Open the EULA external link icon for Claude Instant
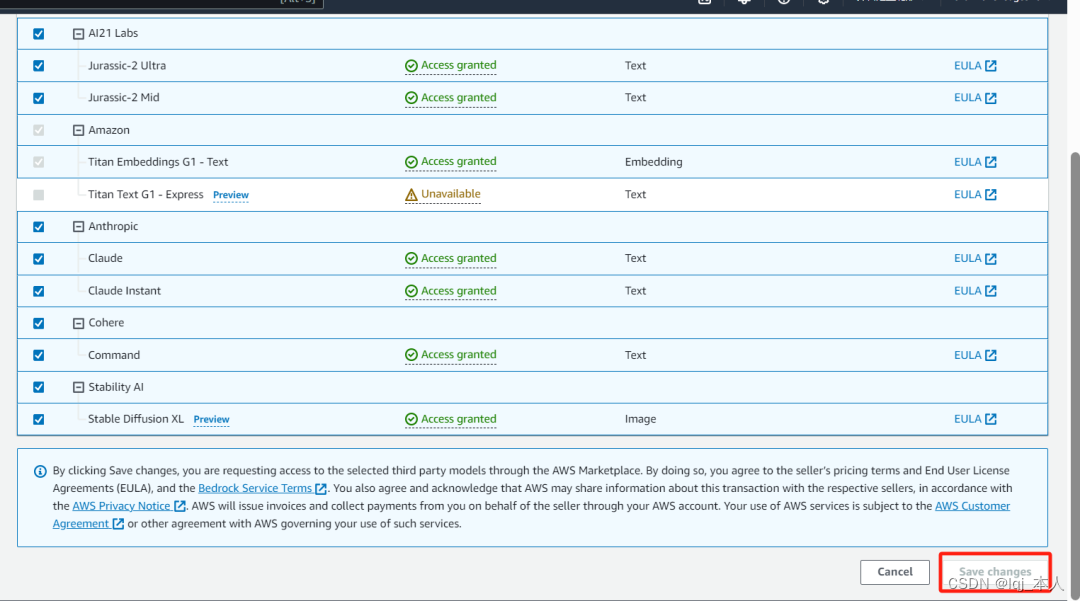 click(x=990, y=291)
